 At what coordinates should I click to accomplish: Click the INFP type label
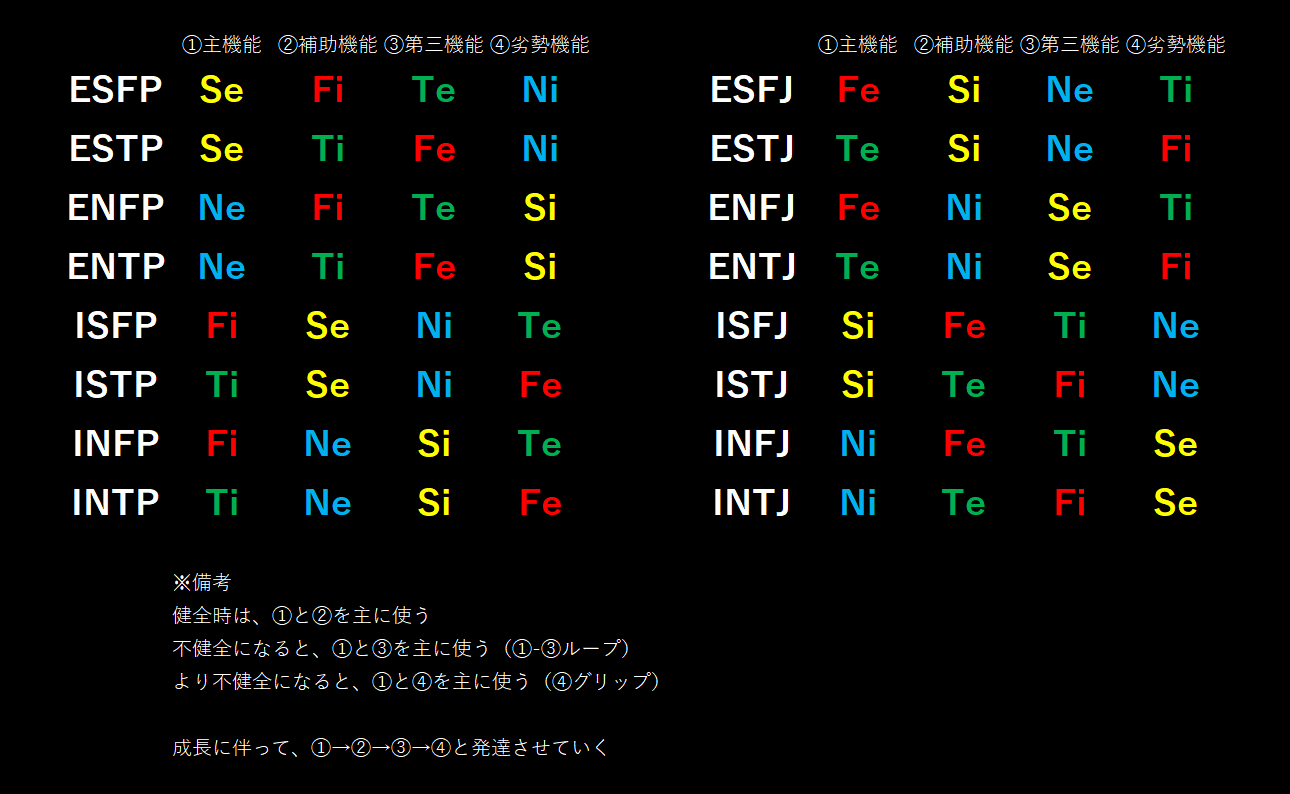pyautogui.click(x=117, y=443)
